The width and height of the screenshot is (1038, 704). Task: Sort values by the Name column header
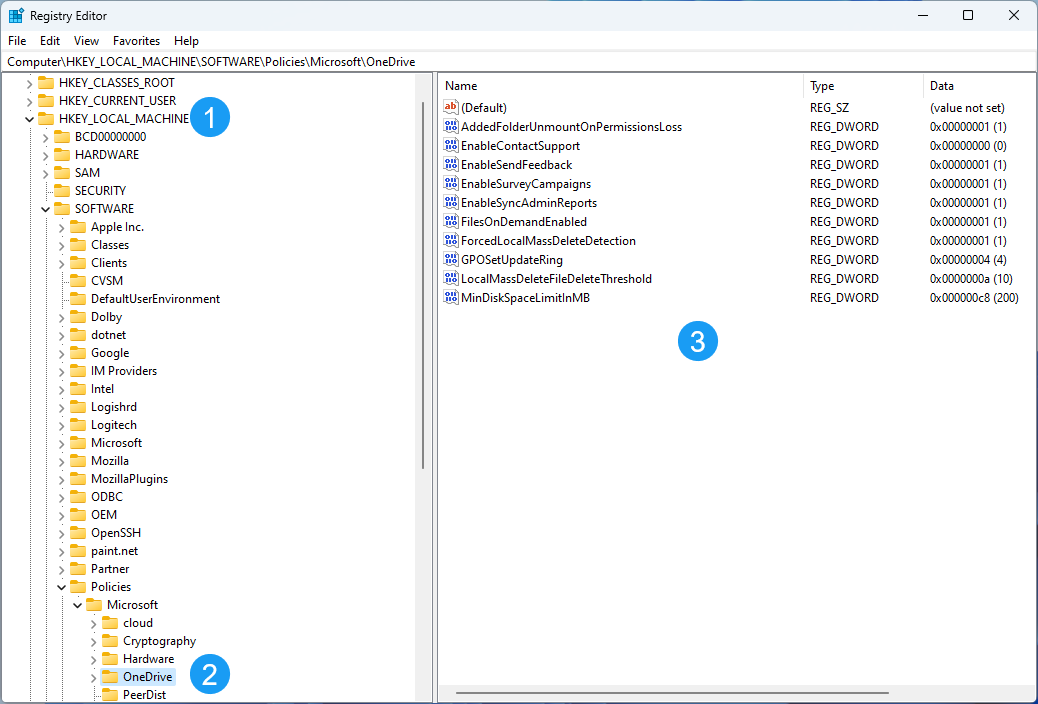coord(620,86)
